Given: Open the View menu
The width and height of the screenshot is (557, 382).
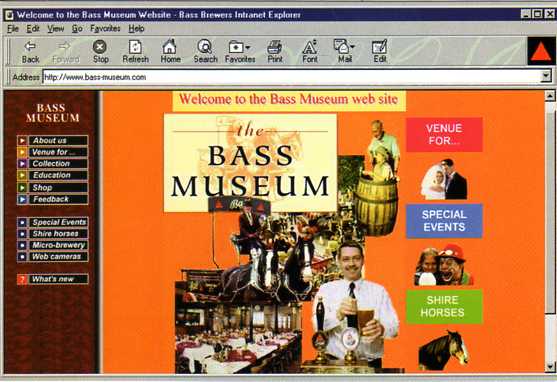Looking at the screenshot, I should 55,28.
